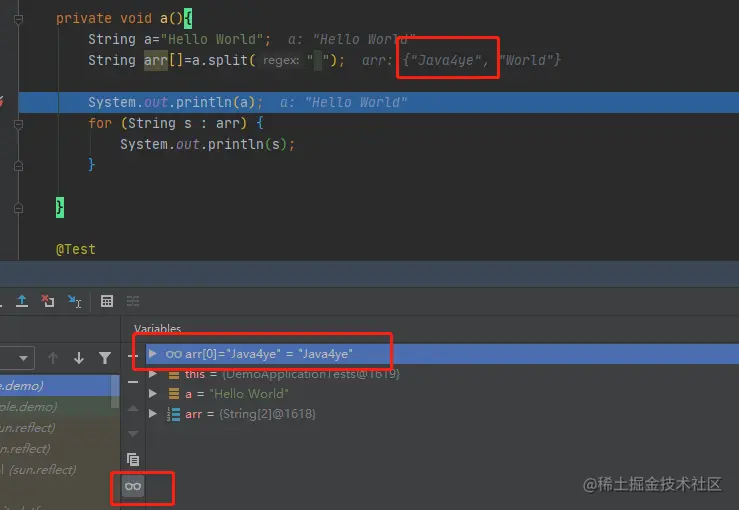This screenshot has width=739, height=510.
Task: Click the previous frame up arrow
Action: 53,358
